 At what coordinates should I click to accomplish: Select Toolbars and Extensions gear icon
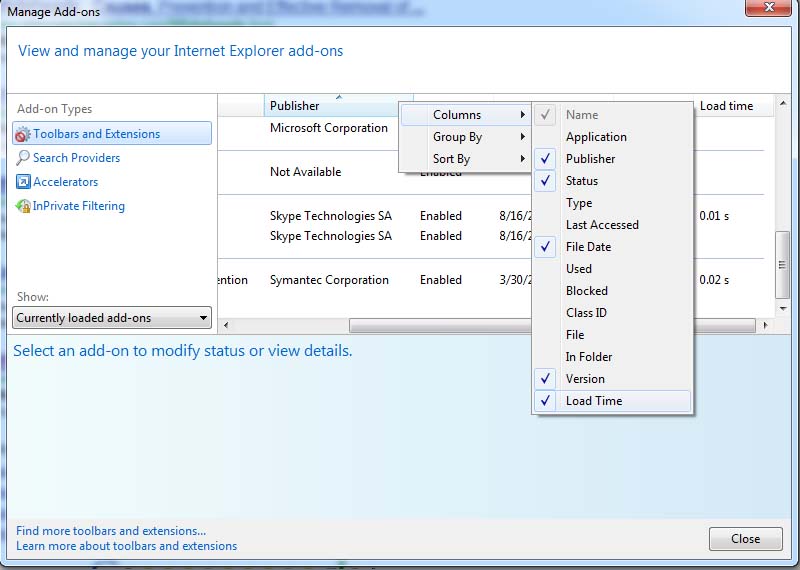[22, 134]
